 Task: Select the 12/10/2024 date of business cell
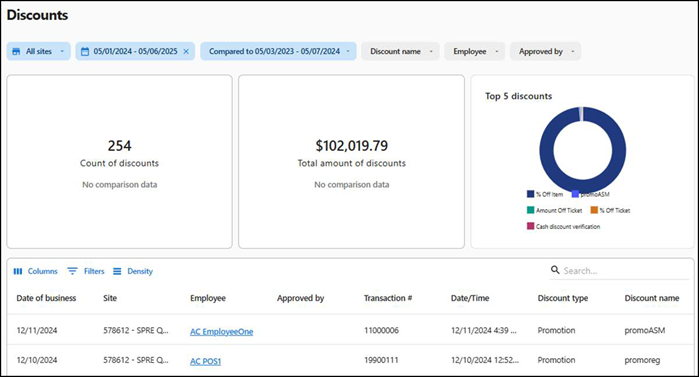37,360
